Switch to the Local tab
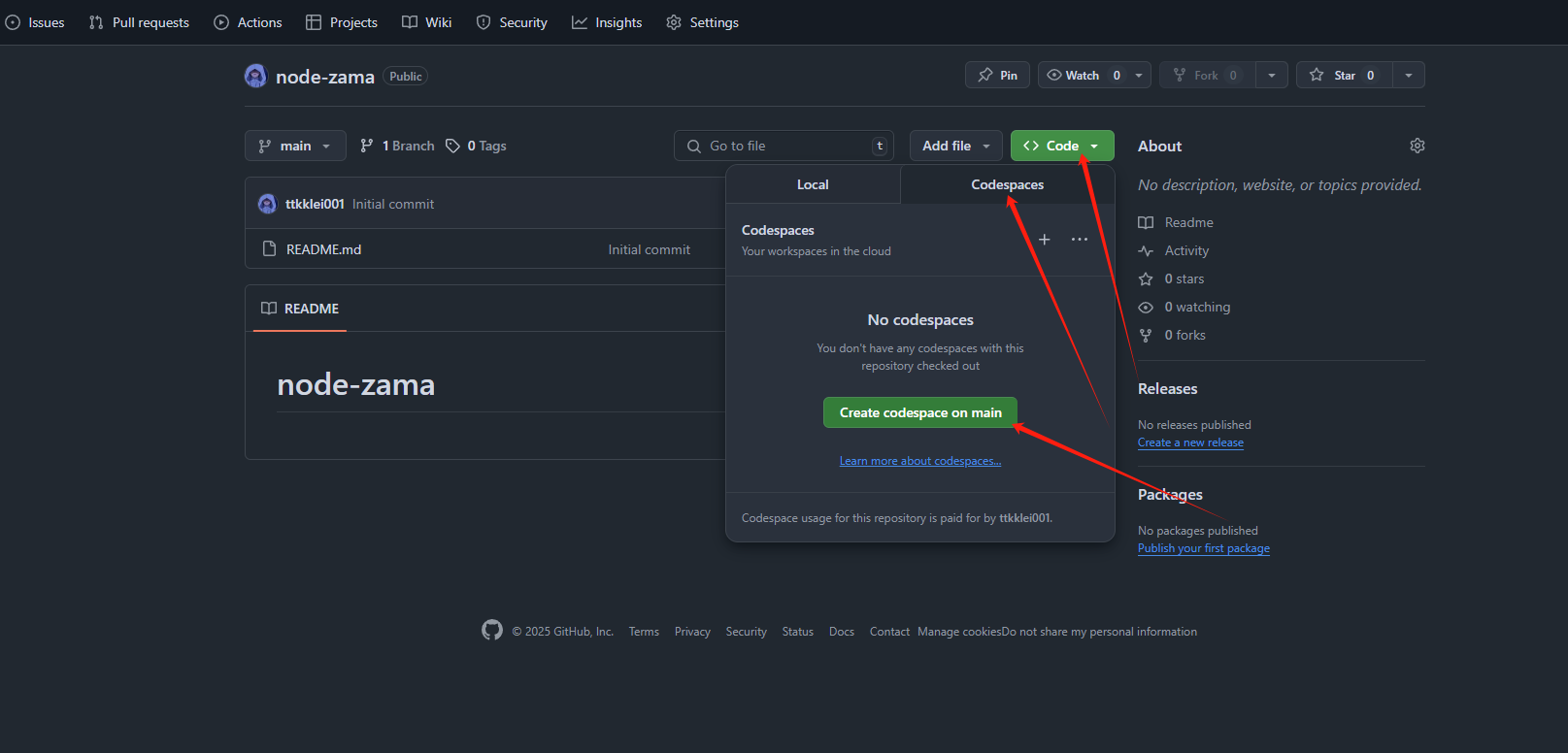 [x=813, y=184]
